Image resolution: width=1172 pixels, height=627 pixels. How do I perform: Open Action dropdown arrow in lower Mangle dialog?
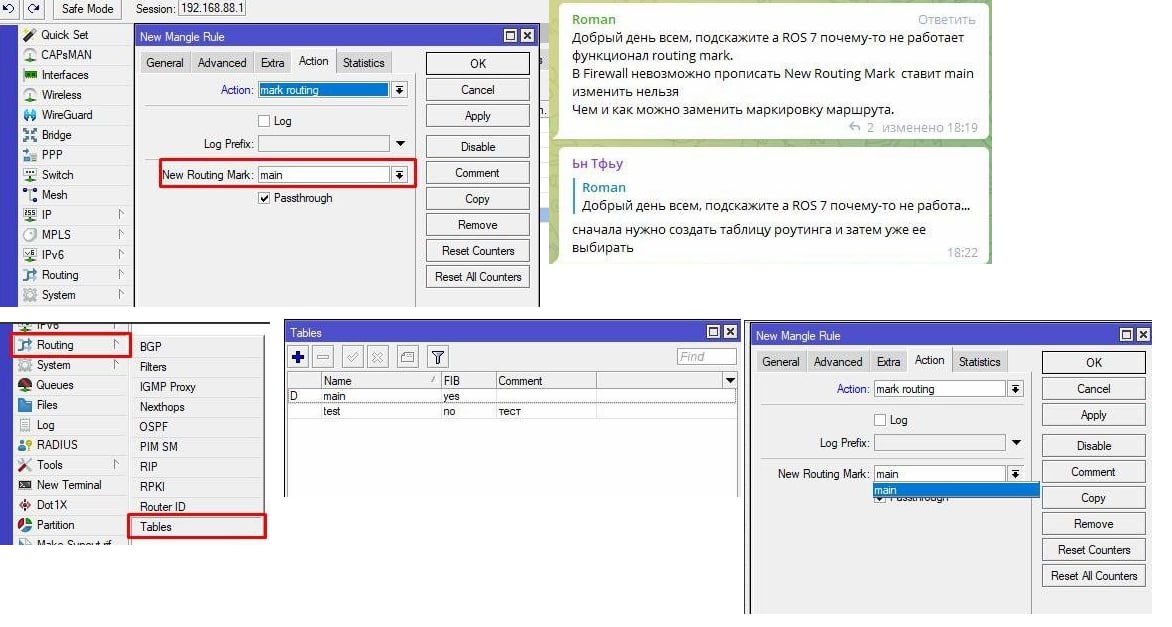[x=1015, y=389]
